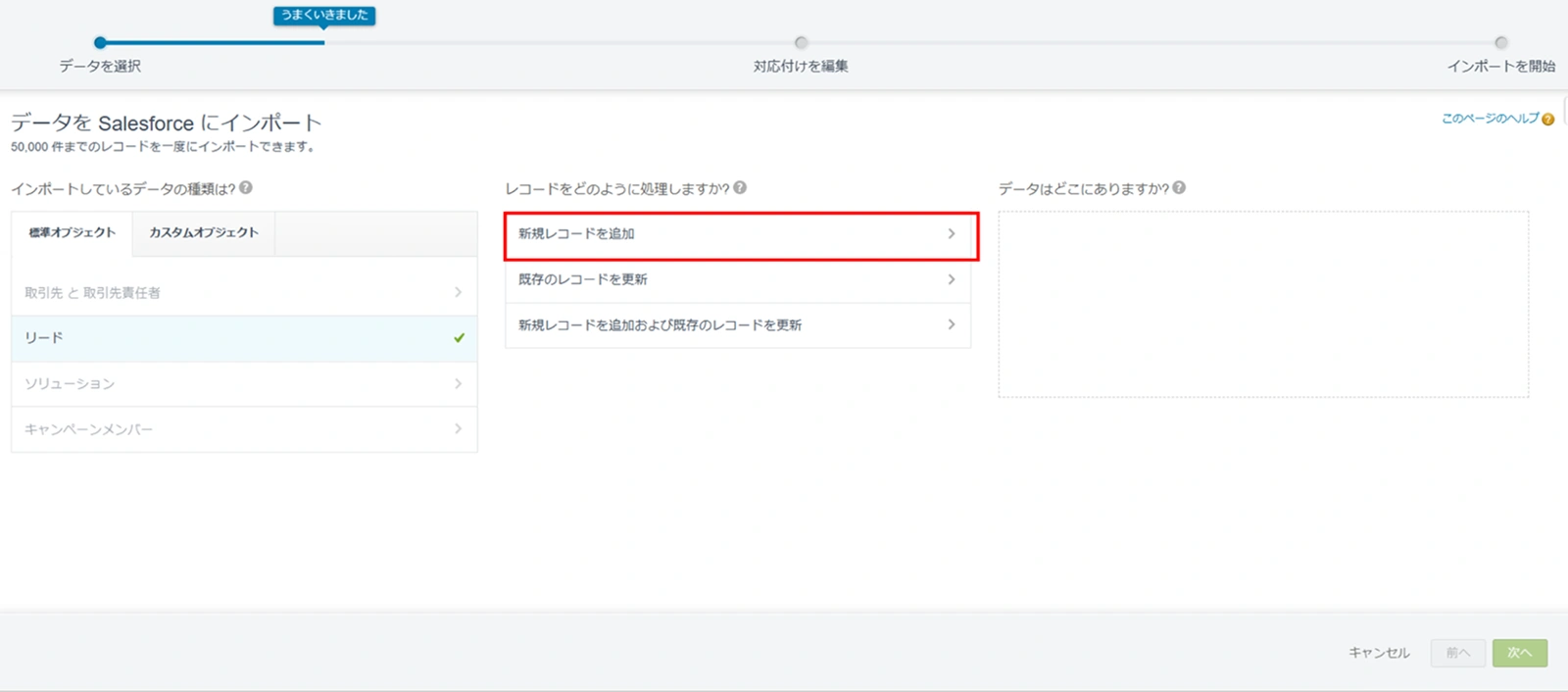The height and width of the screenshot is (692, 1568).
Task: Click the 前へ button
Action: point(1458,653)
